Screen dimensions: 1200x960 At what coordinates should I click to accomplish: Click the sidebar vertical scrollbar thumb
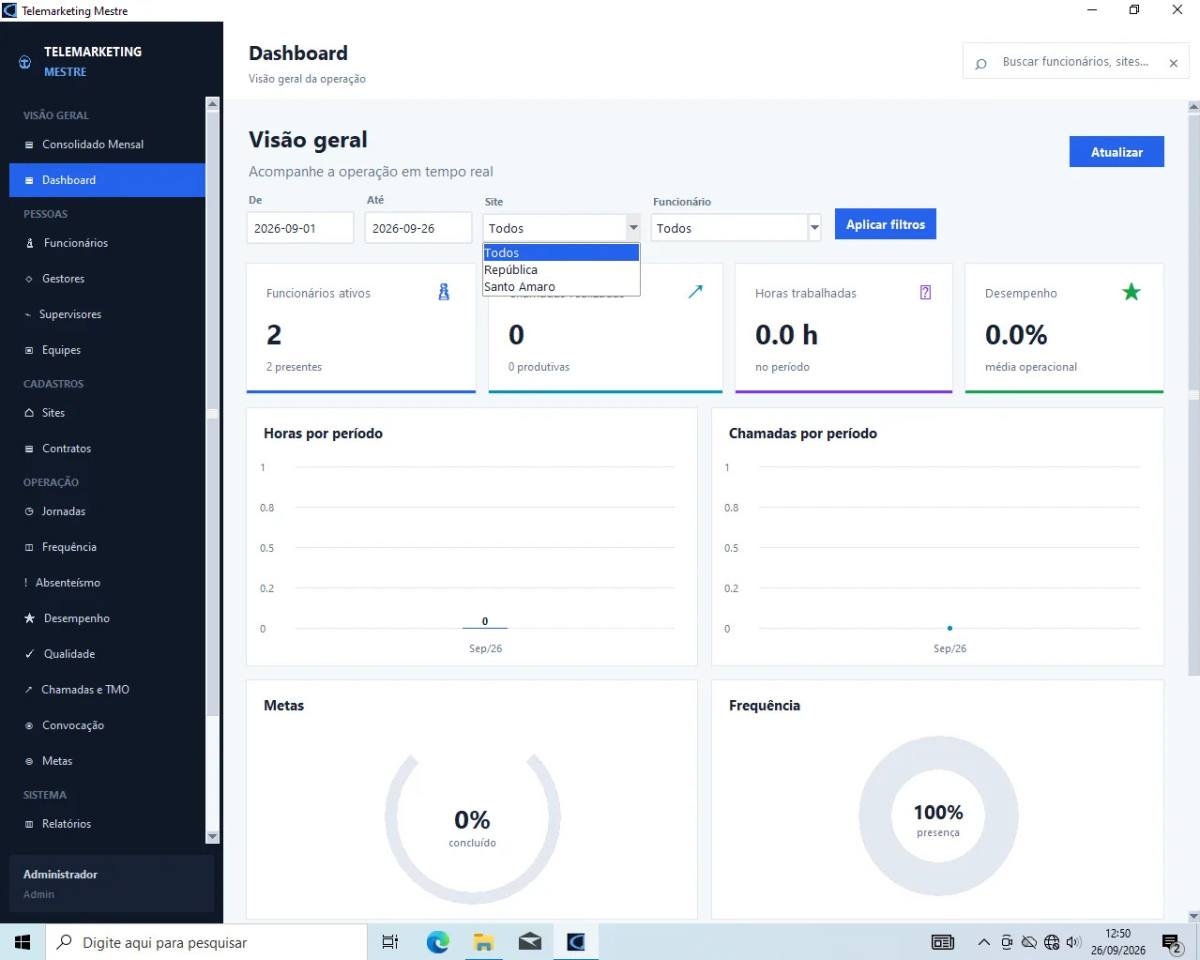tap(212, 413)
